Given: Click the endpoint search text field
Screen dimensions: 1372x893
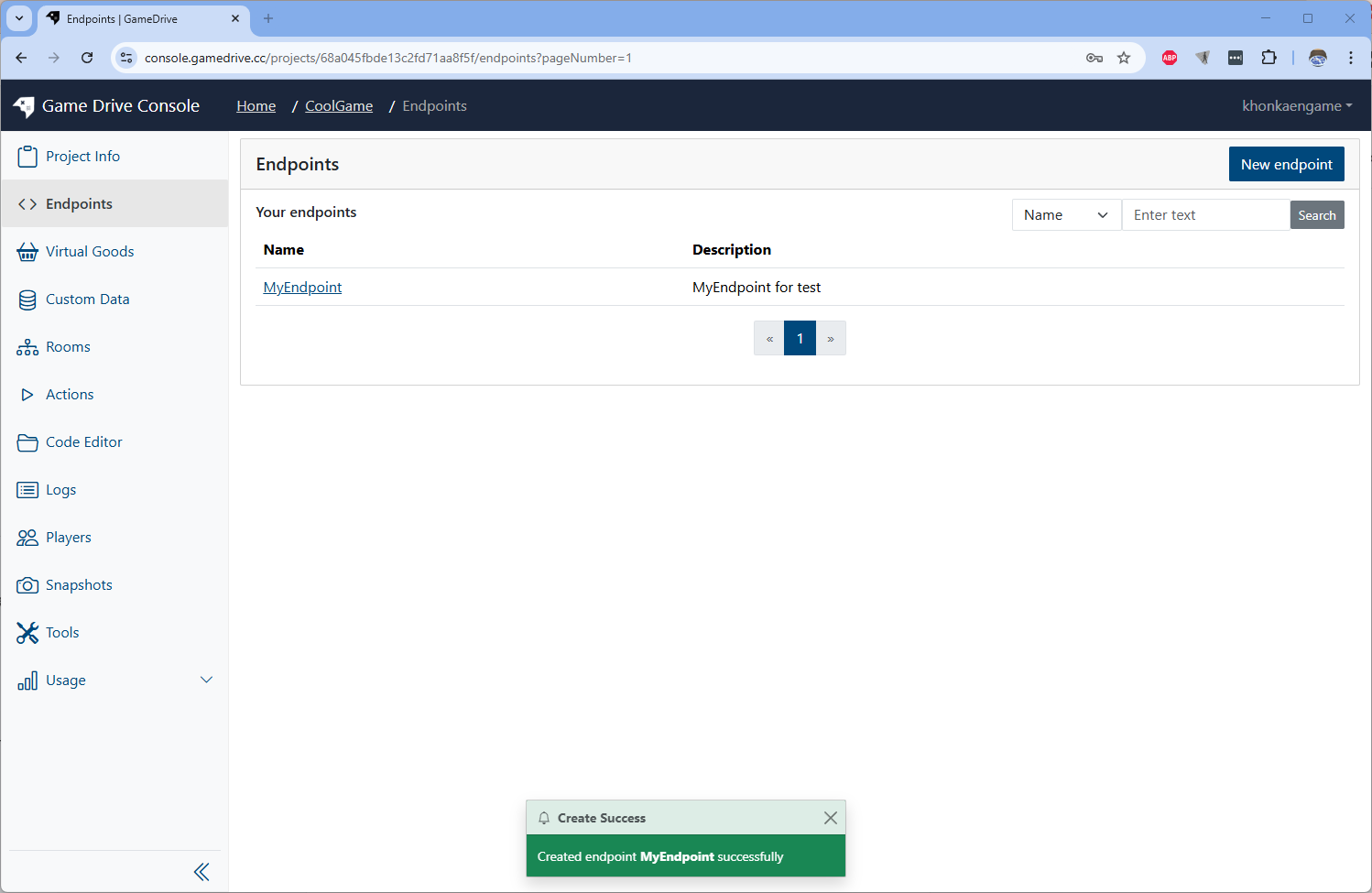Looking at the screenshot, I should pos(1205,214).
